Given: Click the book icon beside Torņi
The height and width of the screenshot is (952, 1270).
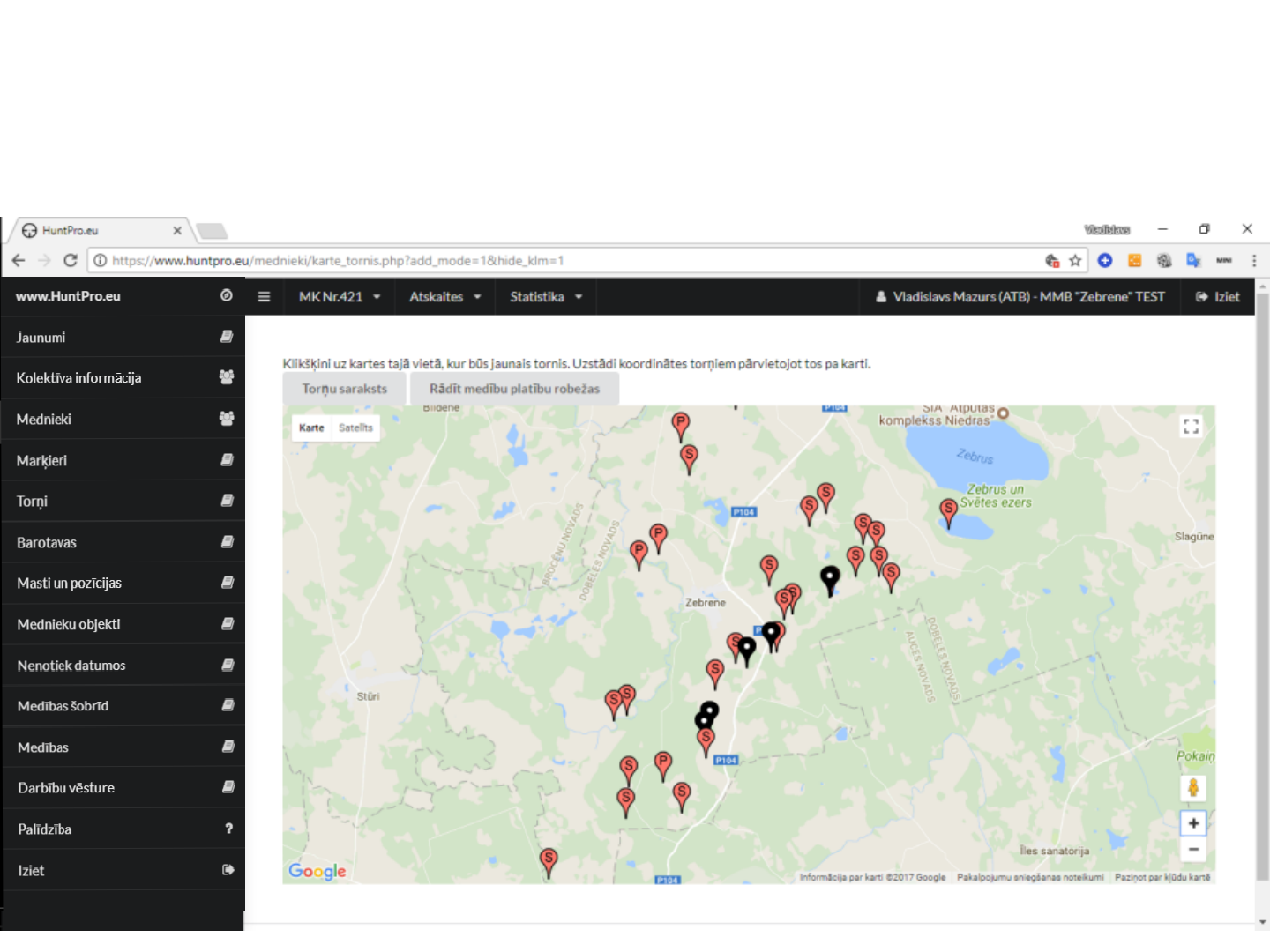Looking at the screenshot, I should (x=227, y=501).
